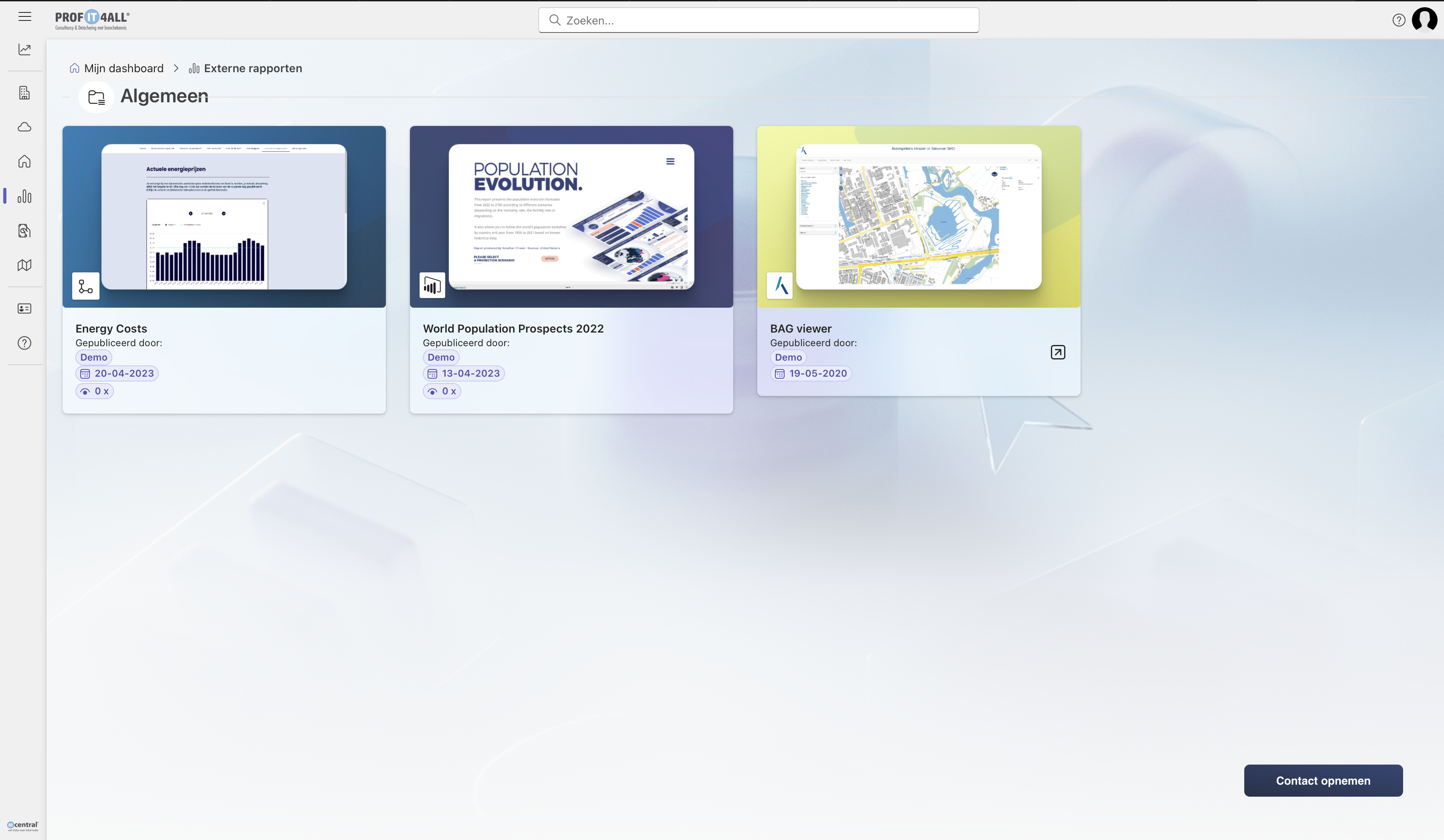Click the Zoeken search field
This screenshot has height=840, width=1444.
758,20
